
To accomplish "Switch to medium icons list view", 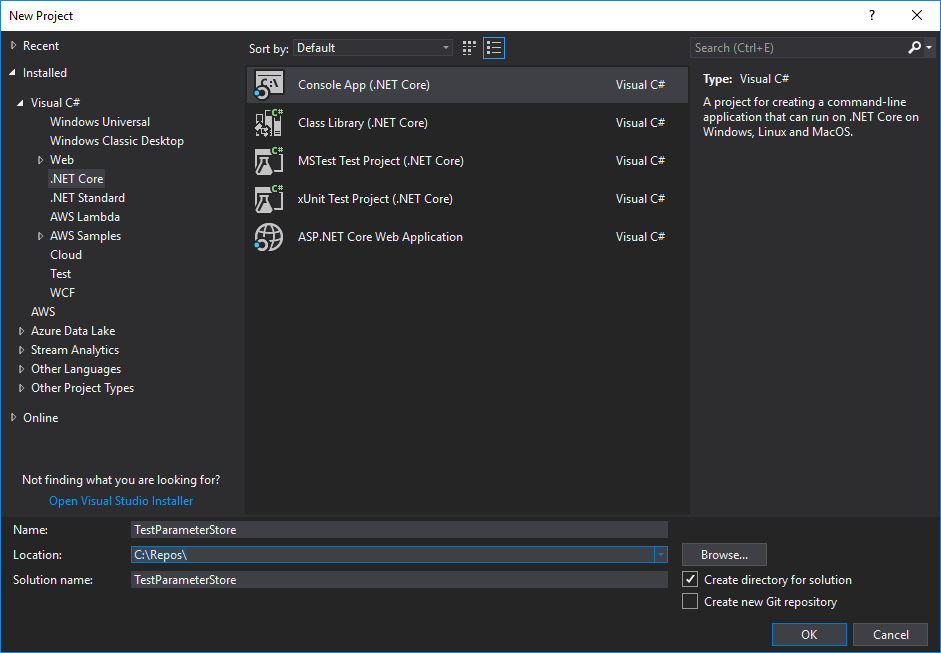I will (x=494, y=48).
